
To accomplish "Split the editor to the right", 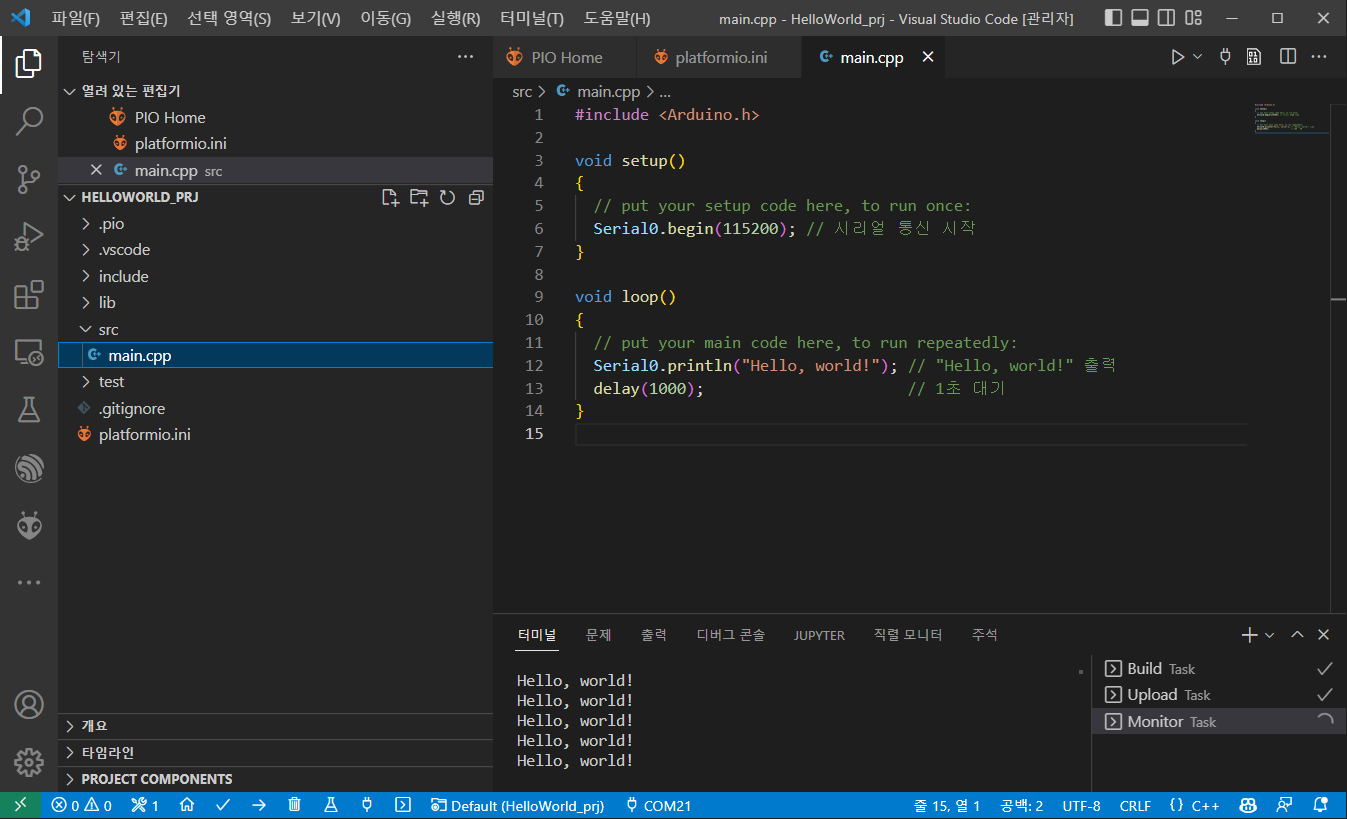I will click(1288, 57).
